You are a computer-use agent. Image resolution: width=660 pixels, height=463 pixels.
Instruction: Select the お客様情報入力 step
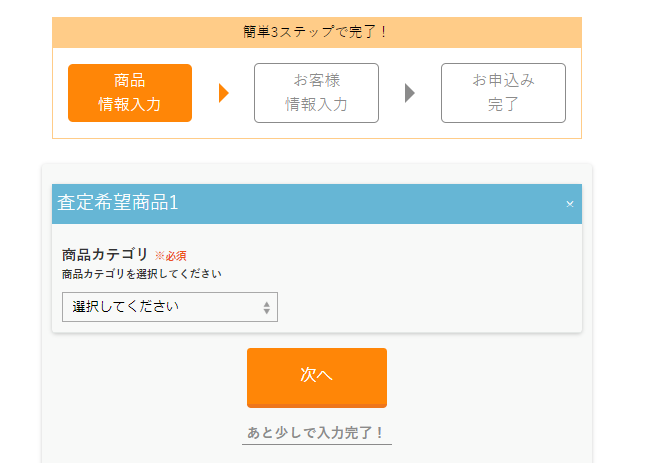pyautogui.click(x=316, y=93)
